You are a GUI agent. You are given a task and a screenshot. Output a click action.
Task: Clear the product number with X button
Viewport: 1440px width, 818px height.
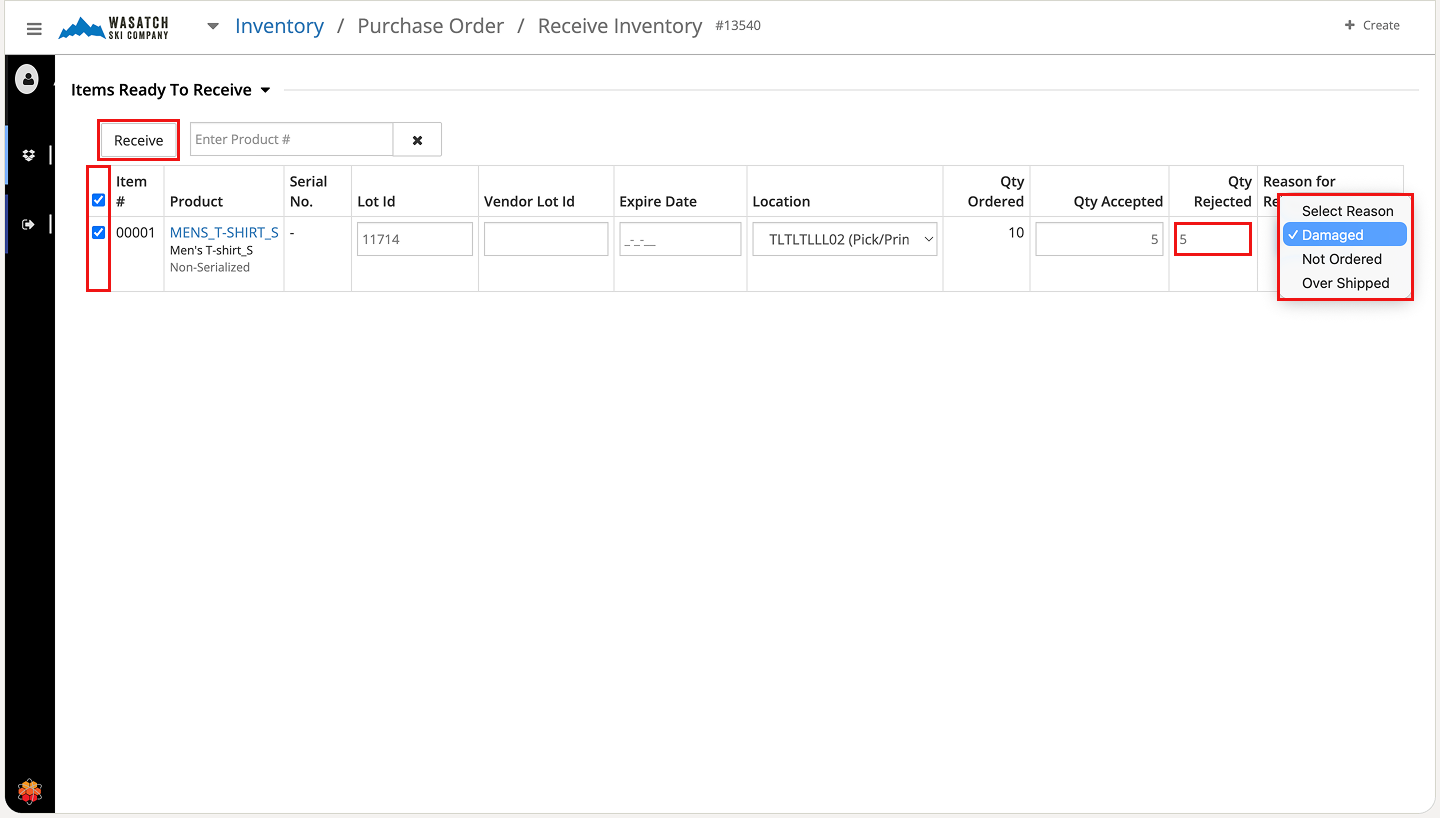pyautogui.click(x=417, y=140)
